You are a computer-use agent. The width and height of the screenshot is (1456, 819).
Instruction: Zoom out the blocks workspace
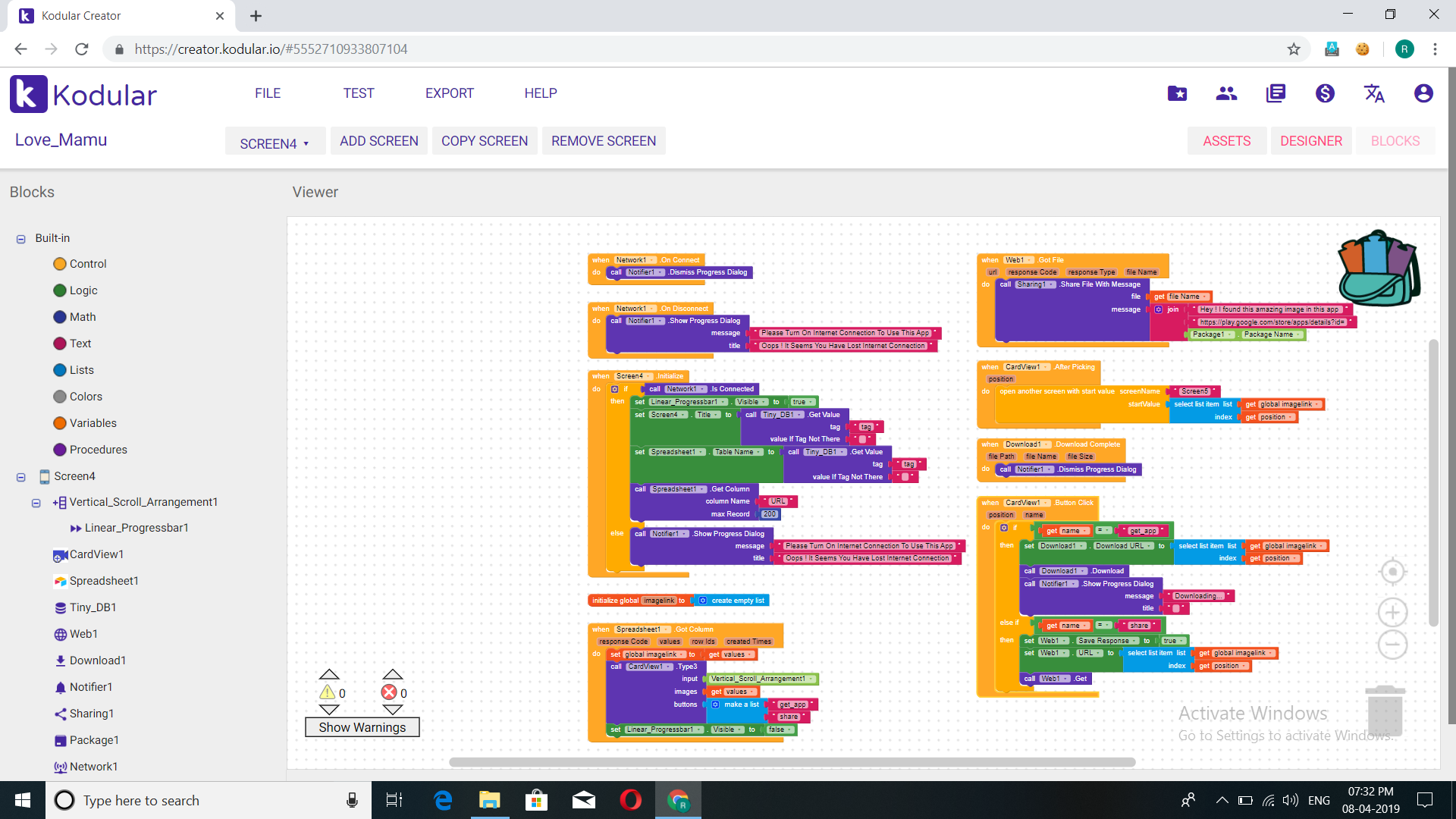pos(1392,645)
